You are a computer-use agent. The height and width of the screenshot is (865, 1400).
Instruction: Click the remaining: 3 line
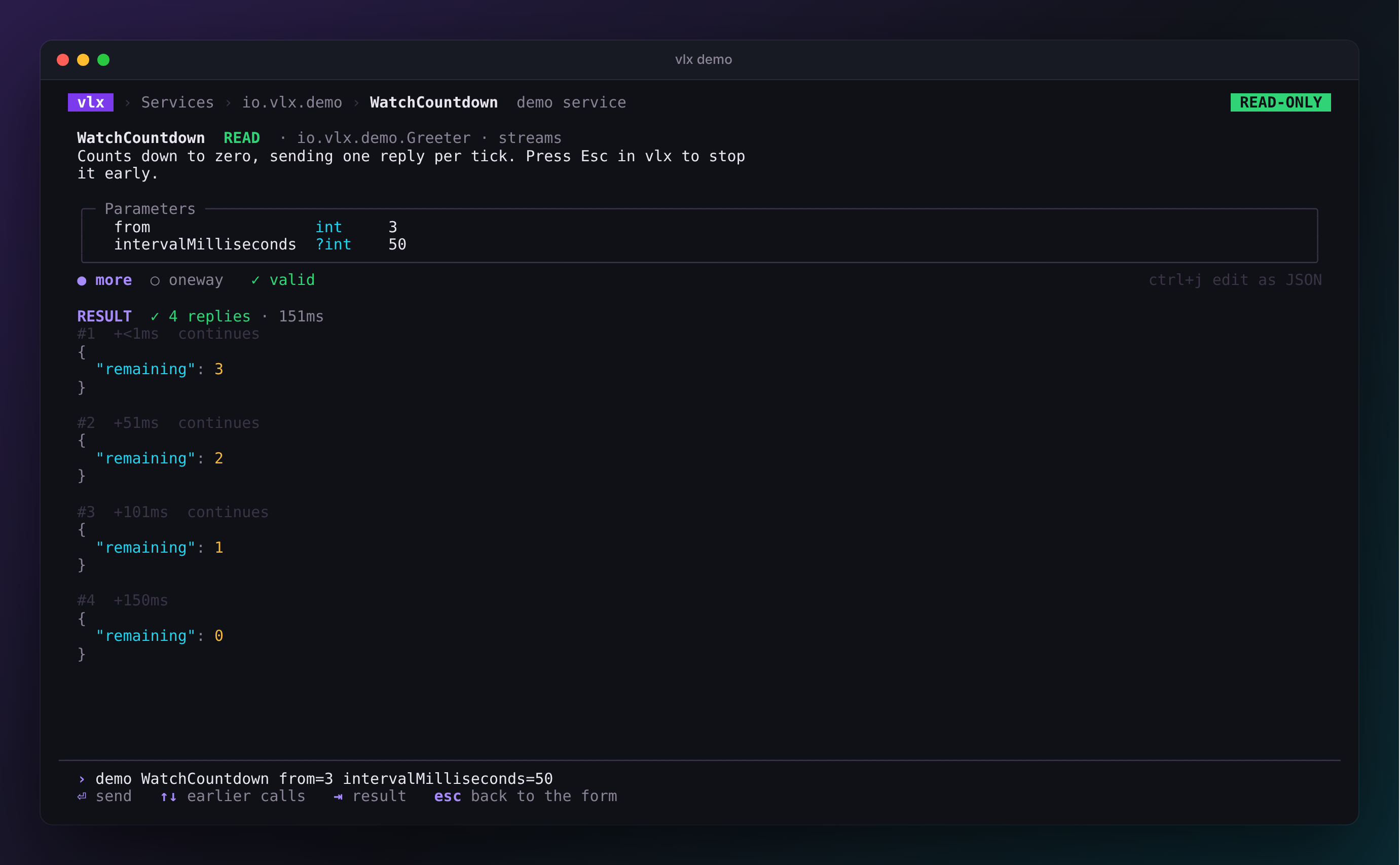click(159, 369)
